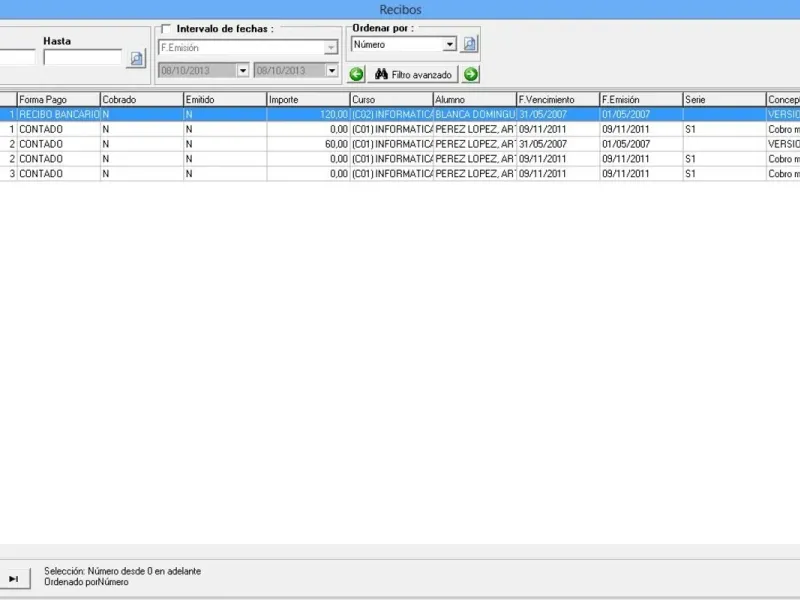800x600 pixels.
Task: Click the lookup icon beside the Ordenar por dropdown
Action: [x=469, y=44]
